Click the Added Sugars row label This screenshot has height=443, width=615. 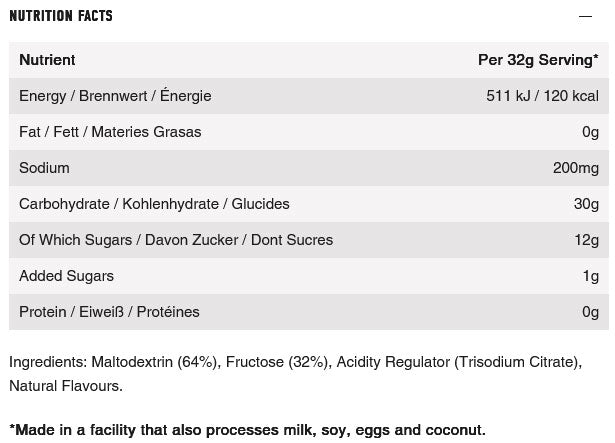click(x=66, y=276)
